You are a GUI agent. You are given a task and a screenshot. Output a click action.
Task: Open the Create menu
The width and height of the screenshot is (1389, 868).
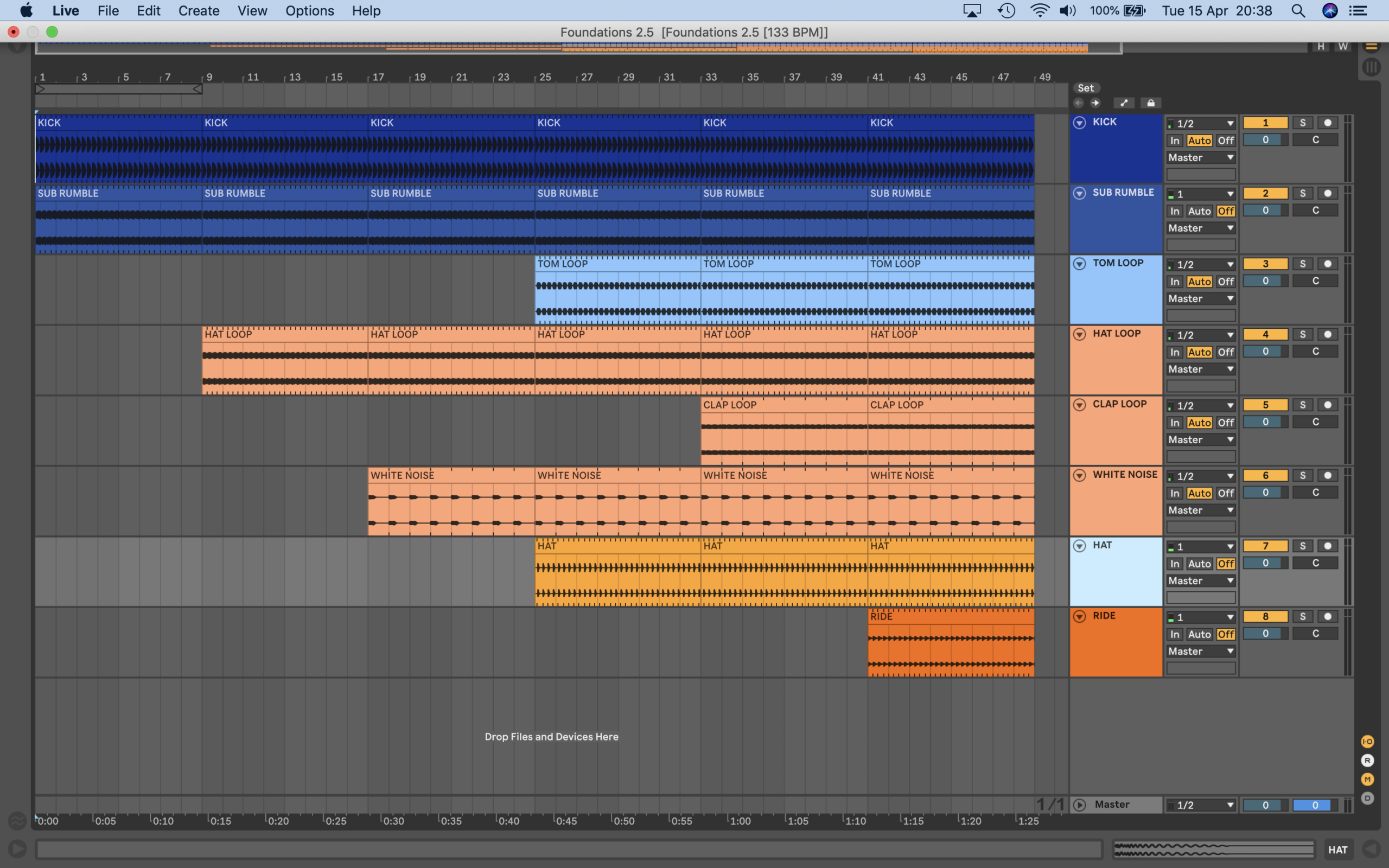[199, 11]
